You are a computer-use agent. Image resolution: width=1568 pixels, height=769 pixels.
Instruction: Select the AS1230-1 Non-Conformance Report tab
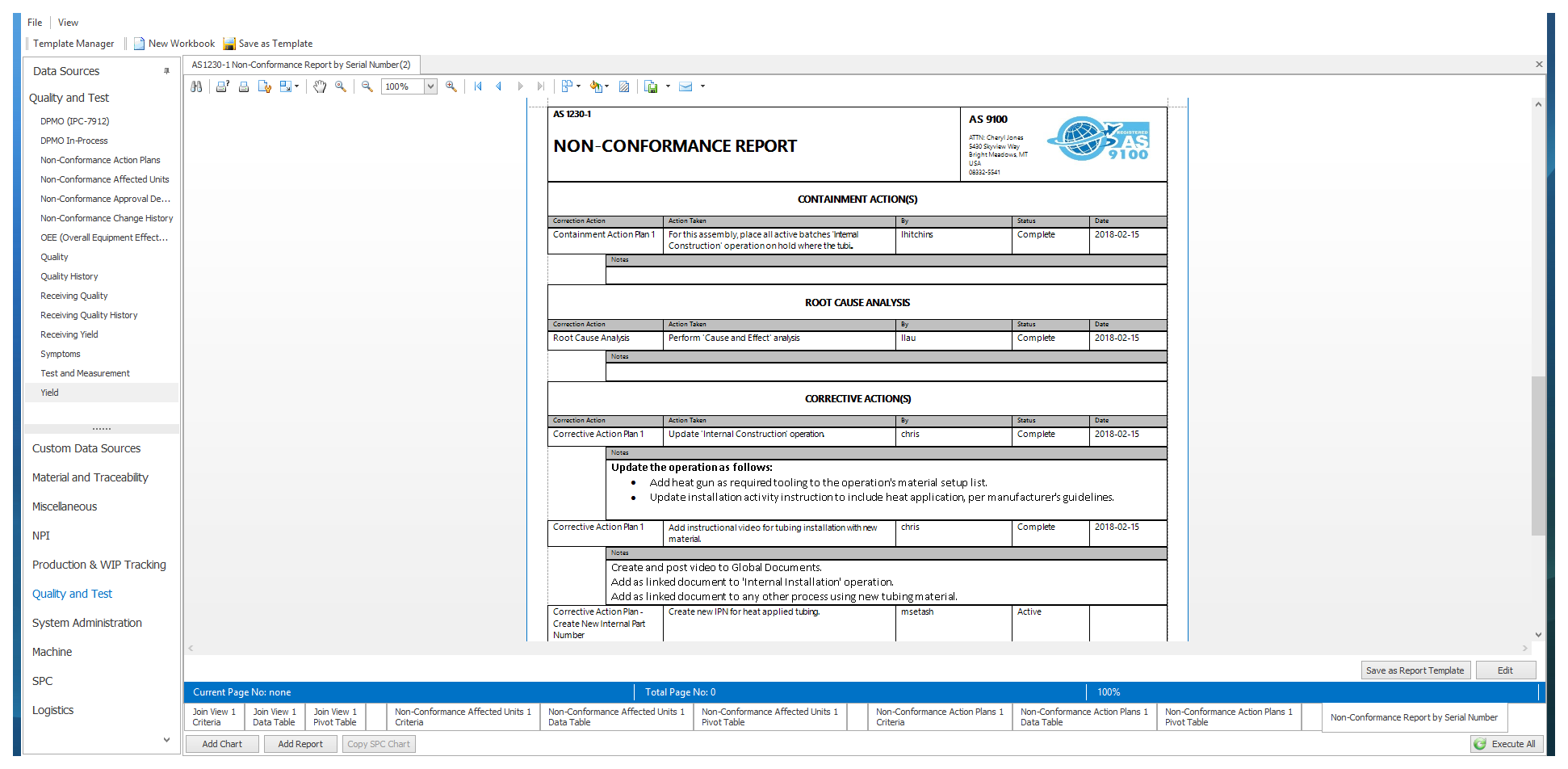coord(301,65)
